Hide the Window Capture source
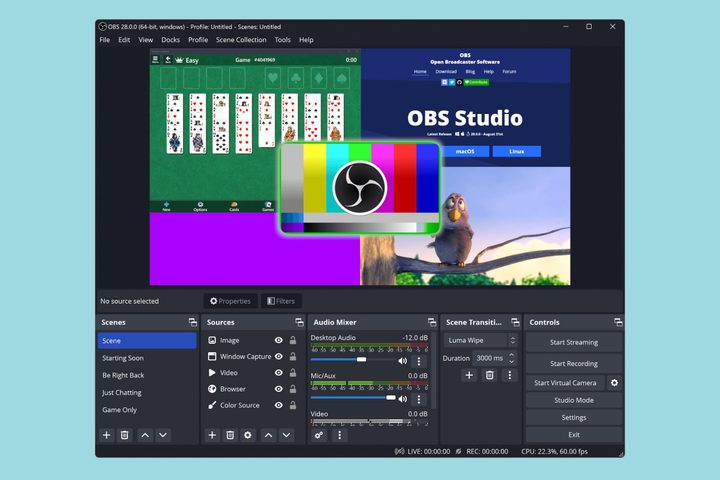 point(279,356)
